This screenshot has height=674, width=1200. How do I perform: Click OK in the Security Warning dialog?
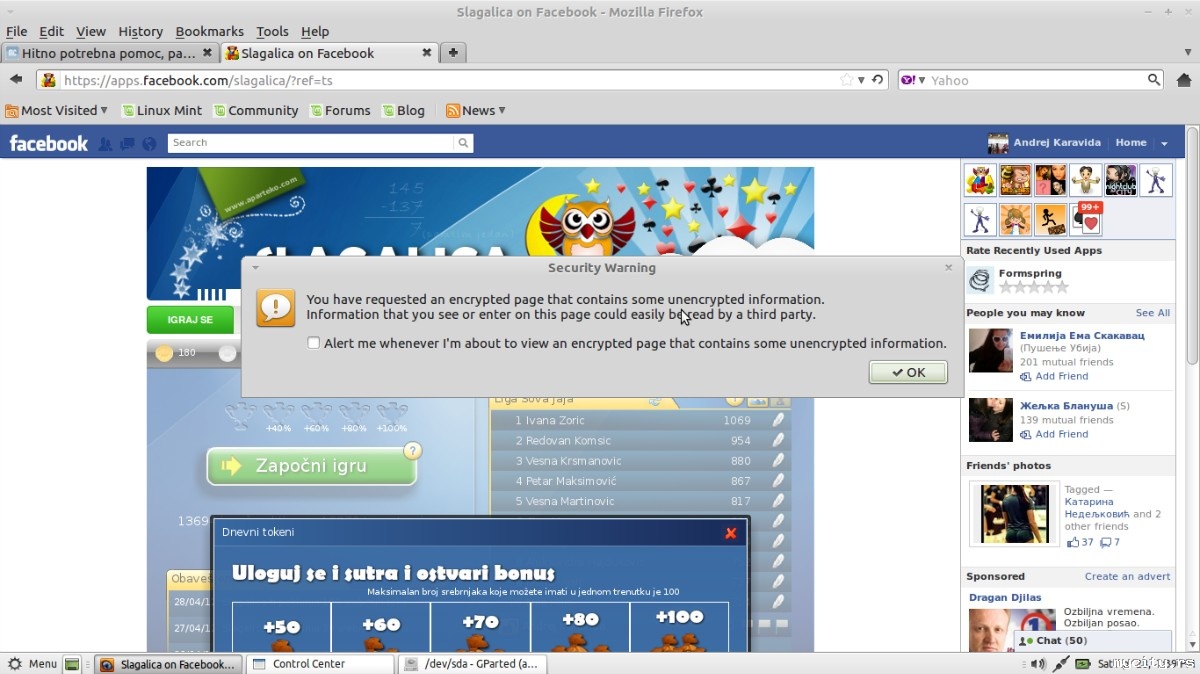point(908,372)
